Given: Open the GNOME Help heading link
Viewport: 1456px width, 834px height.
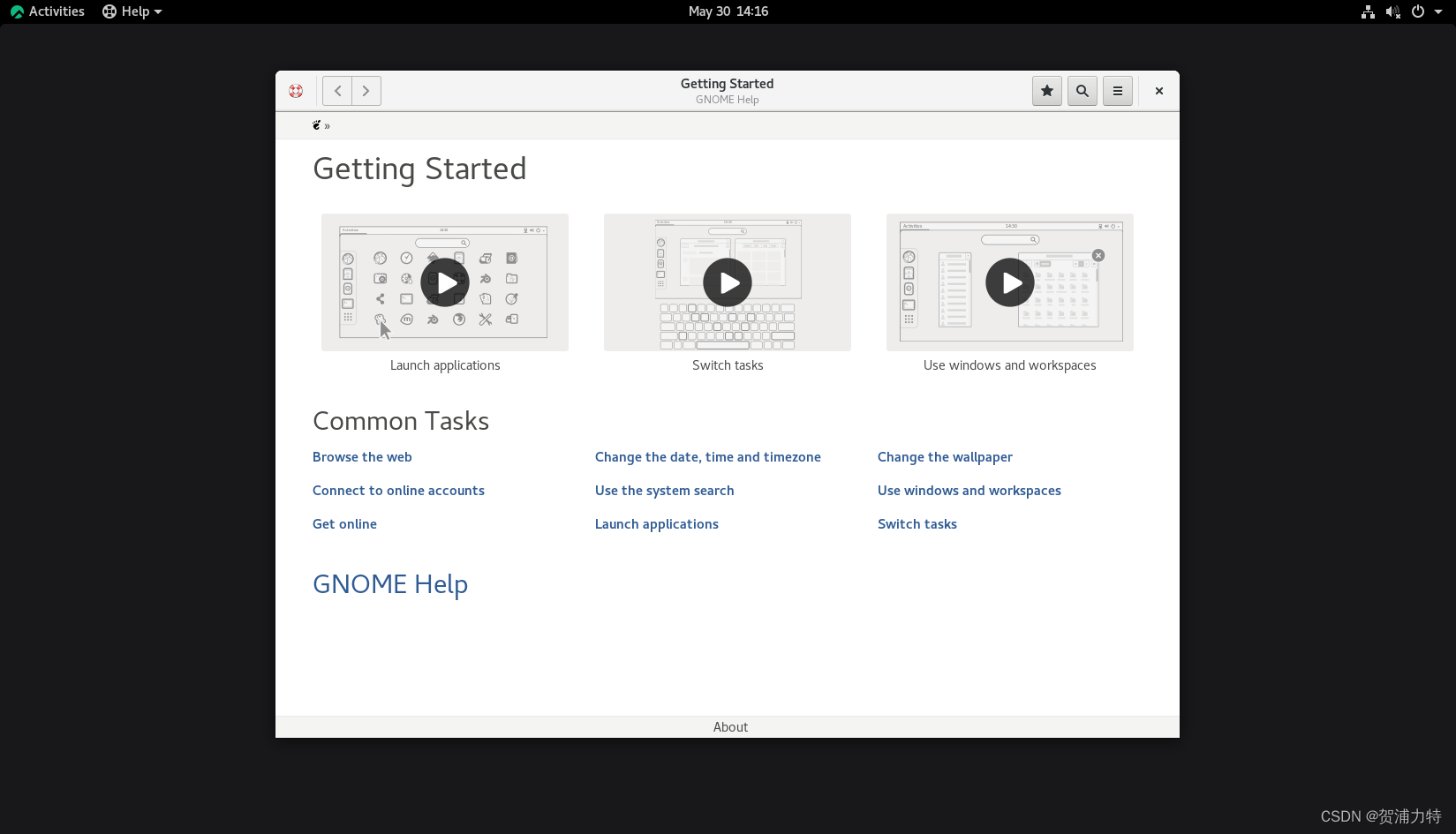Looking at the screenshot, I should click(390, 584).
